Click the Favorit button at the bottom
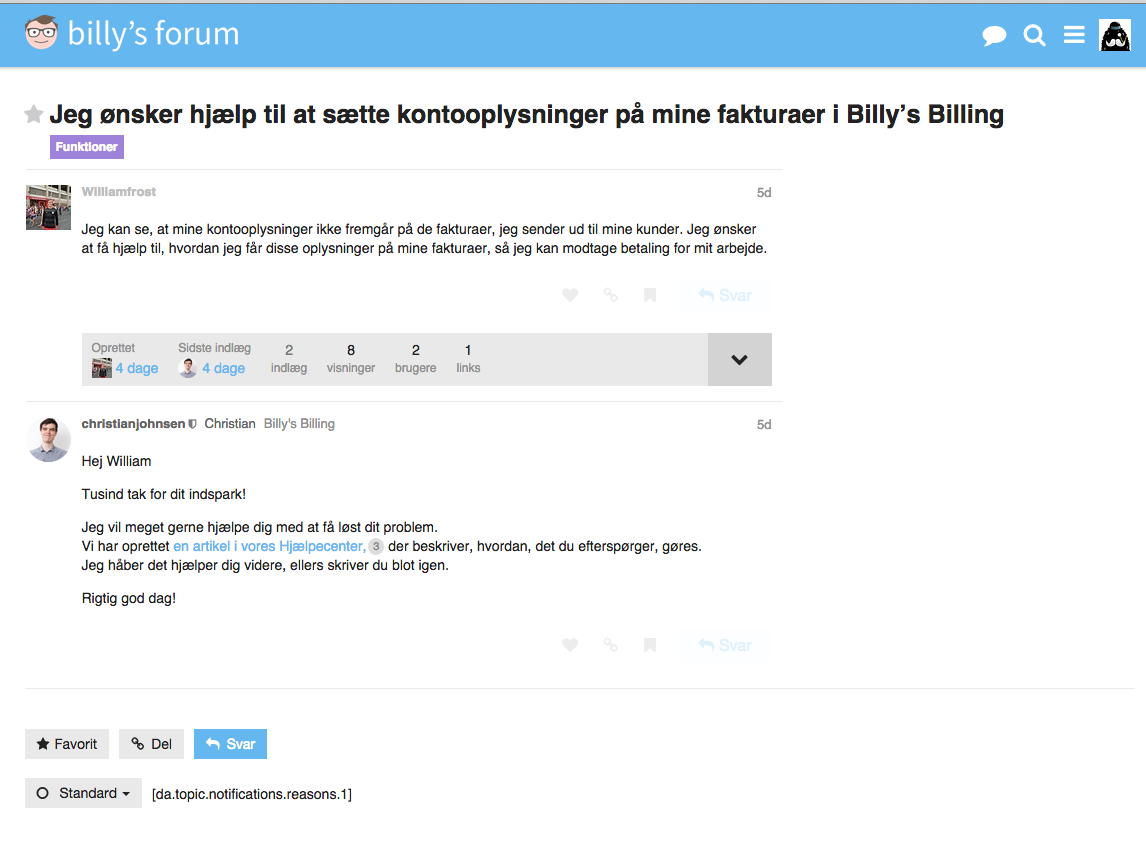The width and height of the screenshot is (1146, 847). [67, 744]
